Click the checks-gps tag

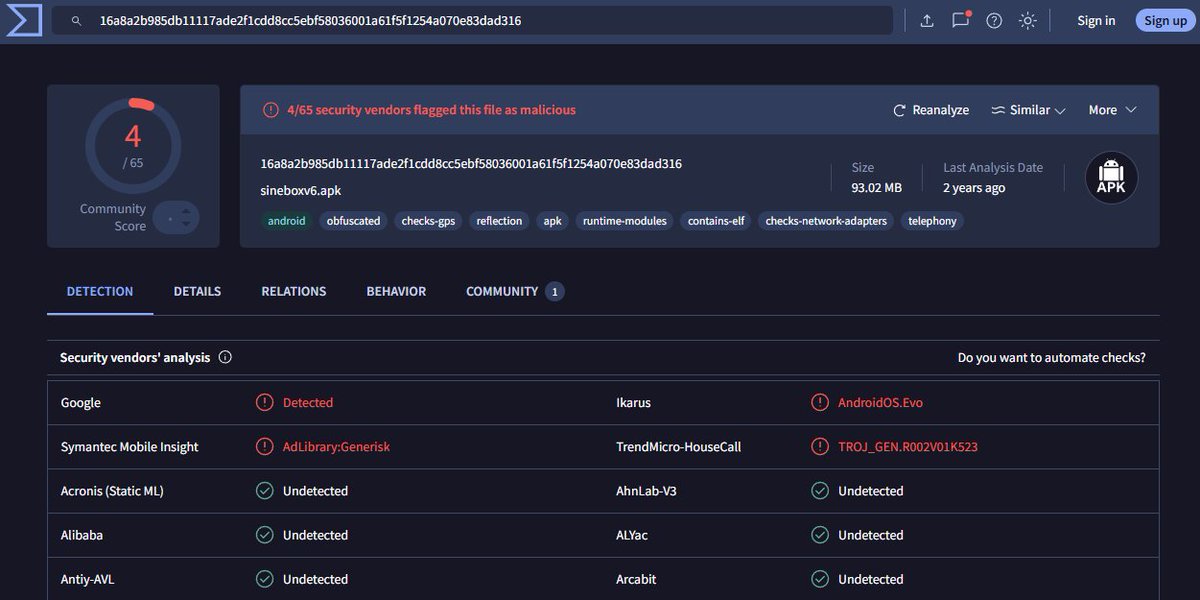click(x=429, y=221)
